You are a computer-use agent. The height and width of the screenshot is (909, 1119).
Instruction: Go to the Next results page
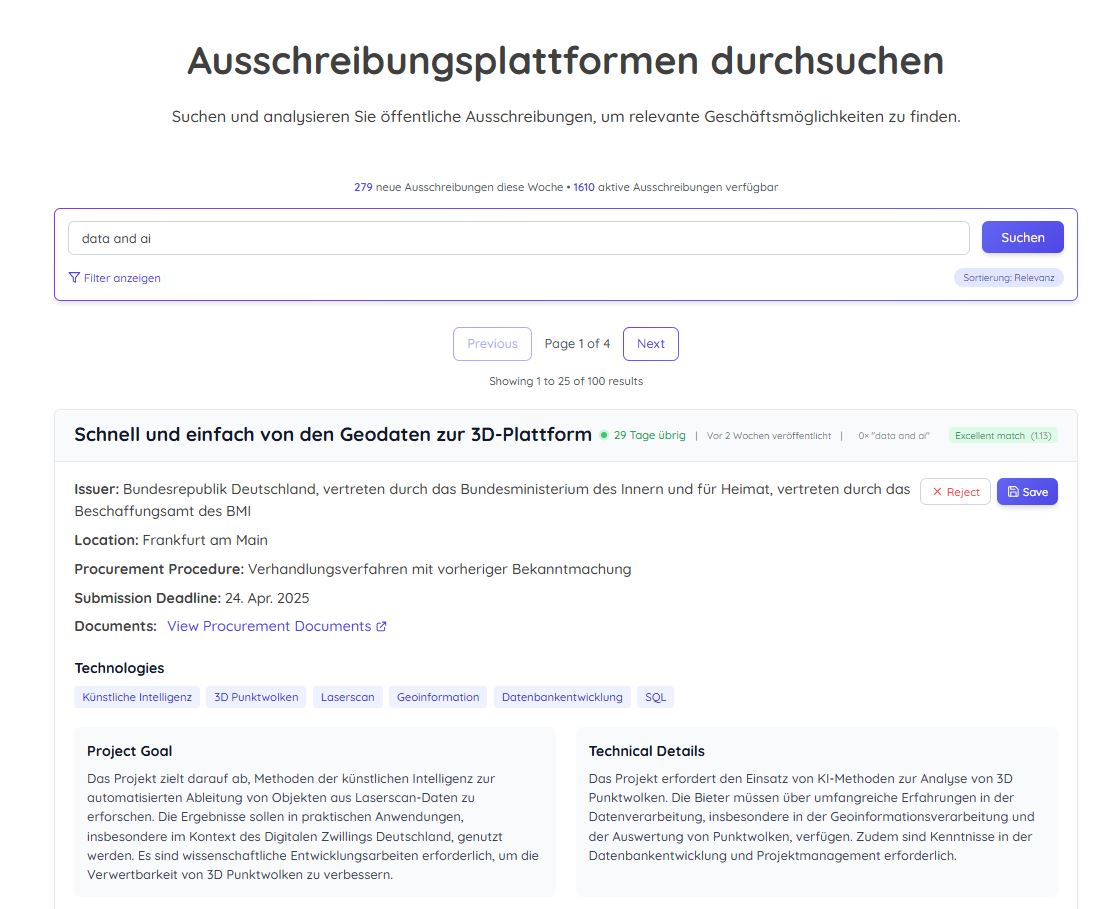tap(650, 344)
